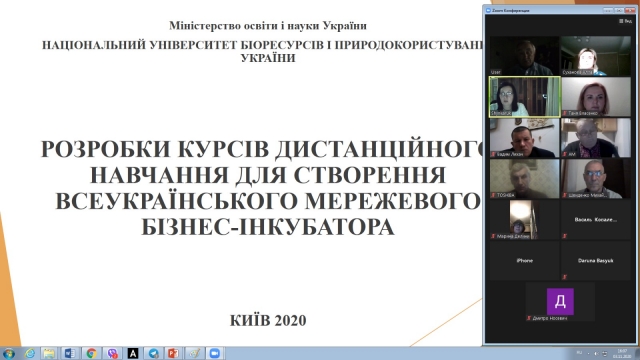
Task: Open the black 'A' app in taskbar
Action: click(x=133, y=353)
